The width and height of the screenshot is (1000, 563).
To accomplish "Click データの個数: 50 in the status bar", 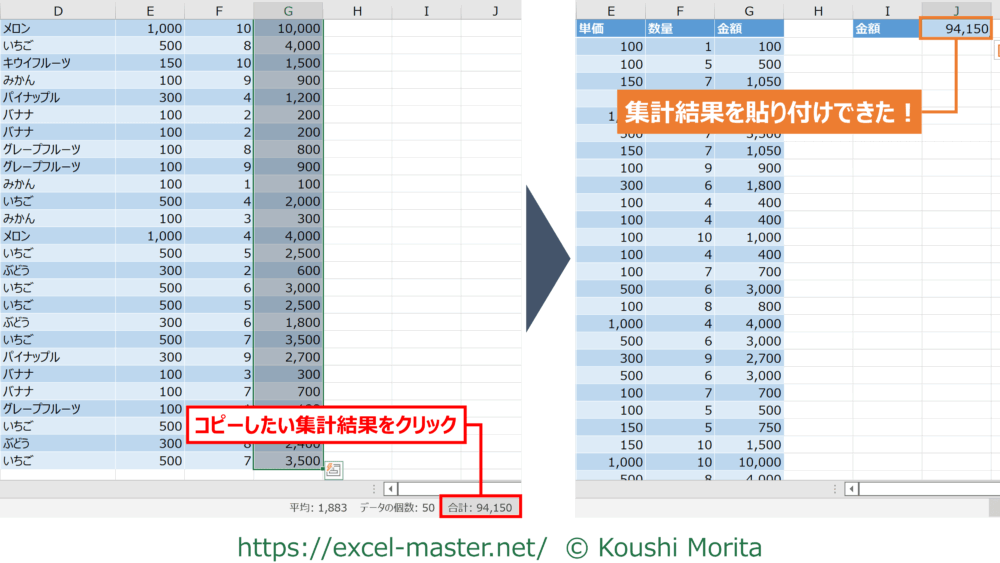I will tap(396, 508).
